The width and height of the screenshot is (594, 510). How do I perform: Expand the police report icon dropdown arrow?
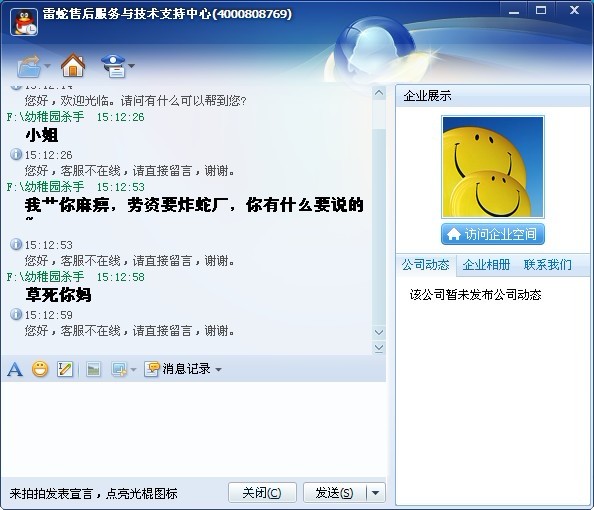[x=131, y=66]
